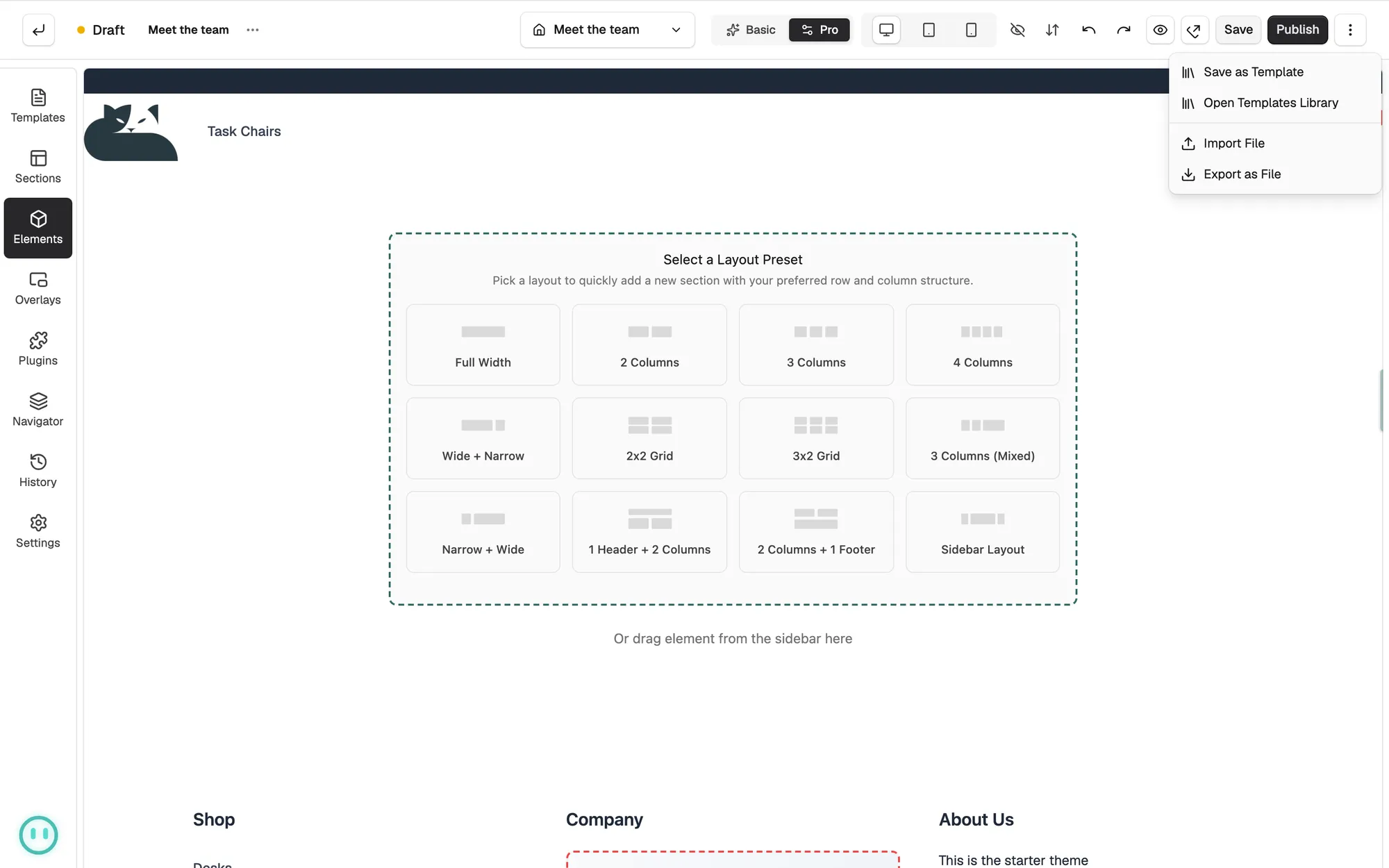Select the 1 Header + 2 Columns preset

pyautogui.click(x=649, y=532)
